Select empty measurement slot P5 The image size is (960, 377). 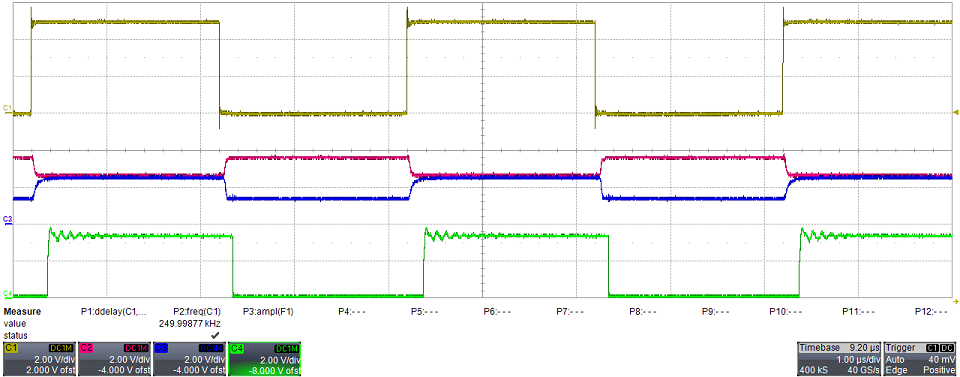click(x=424, y=312)
